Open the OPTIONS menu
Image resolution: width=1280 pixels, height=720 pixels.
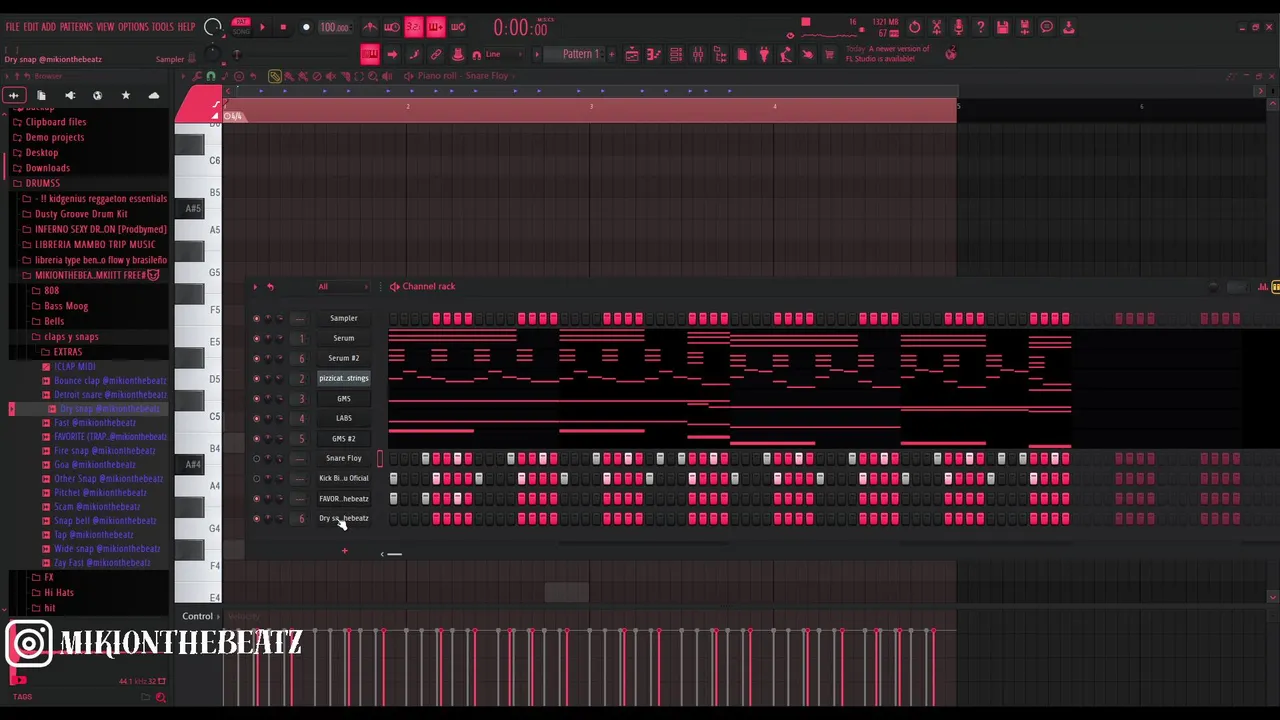(x=133, y=27)
